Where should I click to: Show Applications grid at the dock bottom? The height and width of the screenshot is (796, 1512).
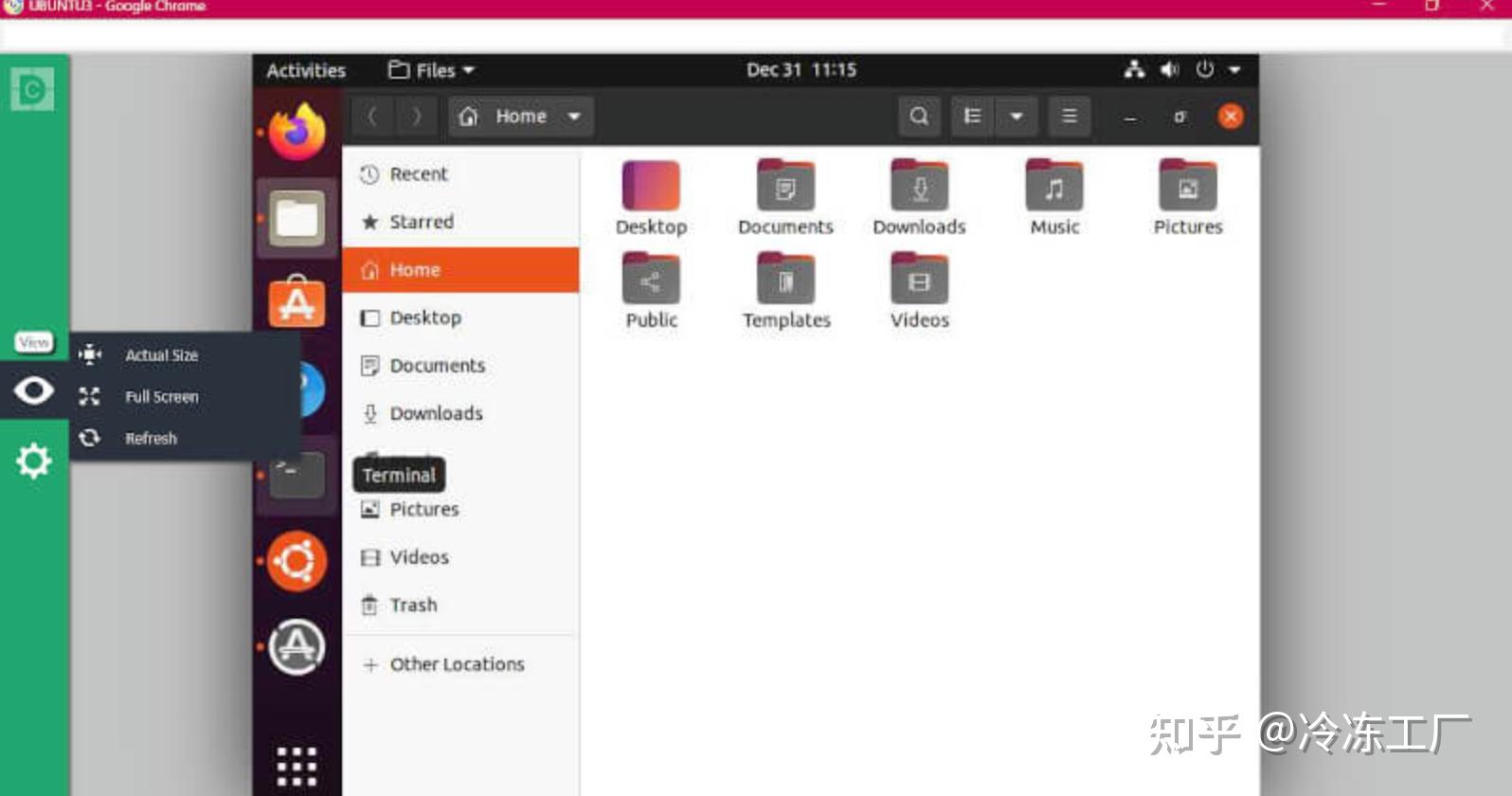(x=297, y=766)
